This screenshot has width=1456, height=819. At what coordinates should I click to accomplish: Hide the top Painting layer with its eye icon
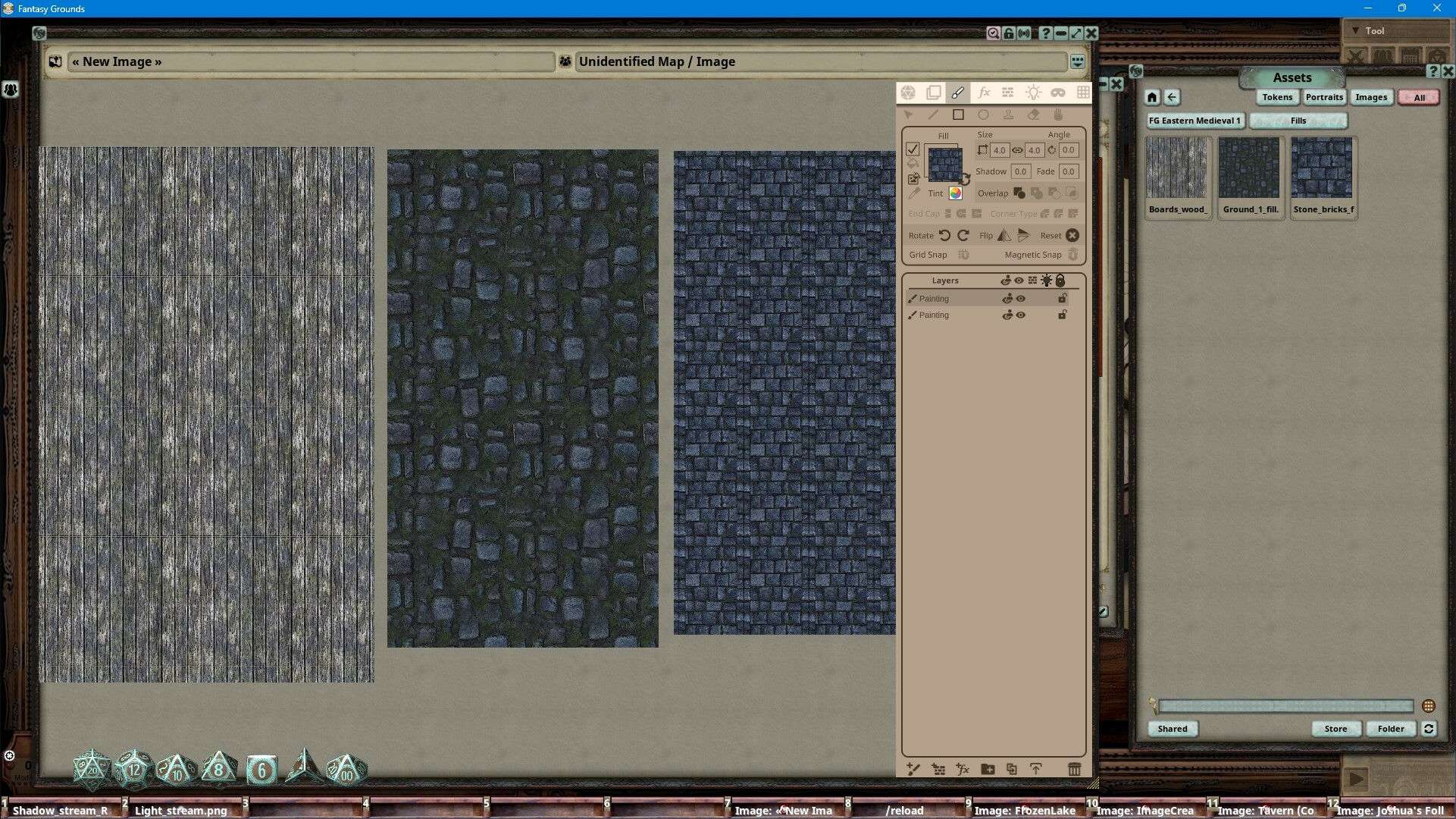point(1019,298)
